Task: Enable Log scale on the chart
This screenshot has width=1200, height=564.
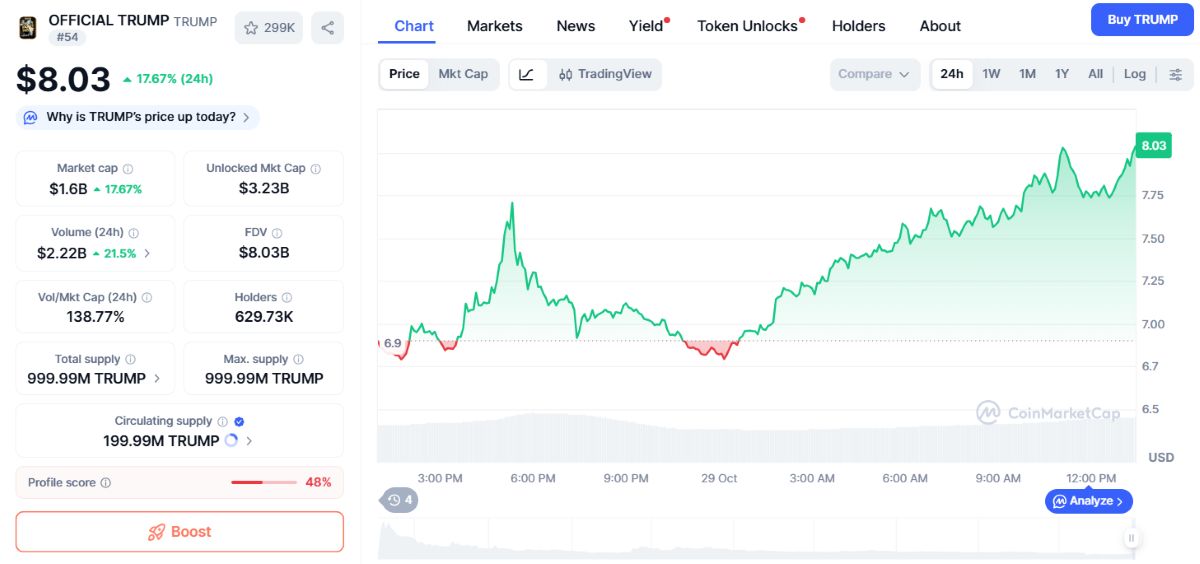Action: point(1134,74)
